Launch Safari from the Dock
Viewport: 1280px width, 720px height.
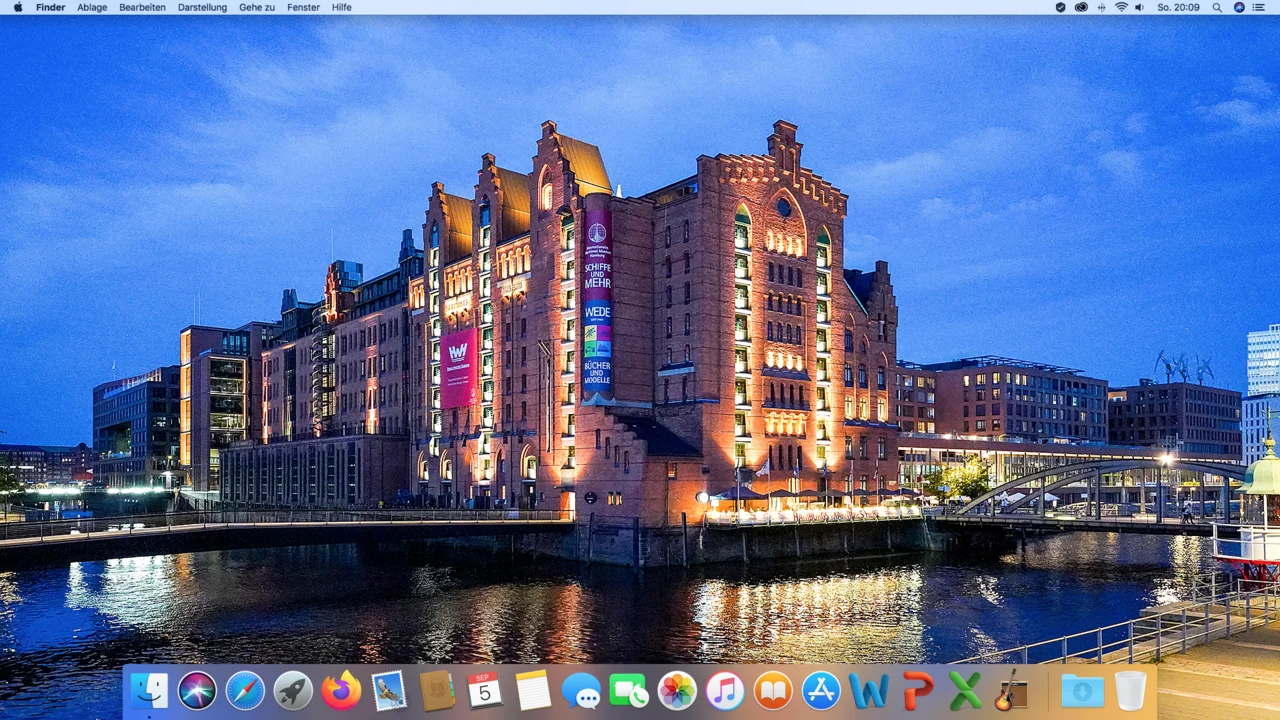point(245,691)
